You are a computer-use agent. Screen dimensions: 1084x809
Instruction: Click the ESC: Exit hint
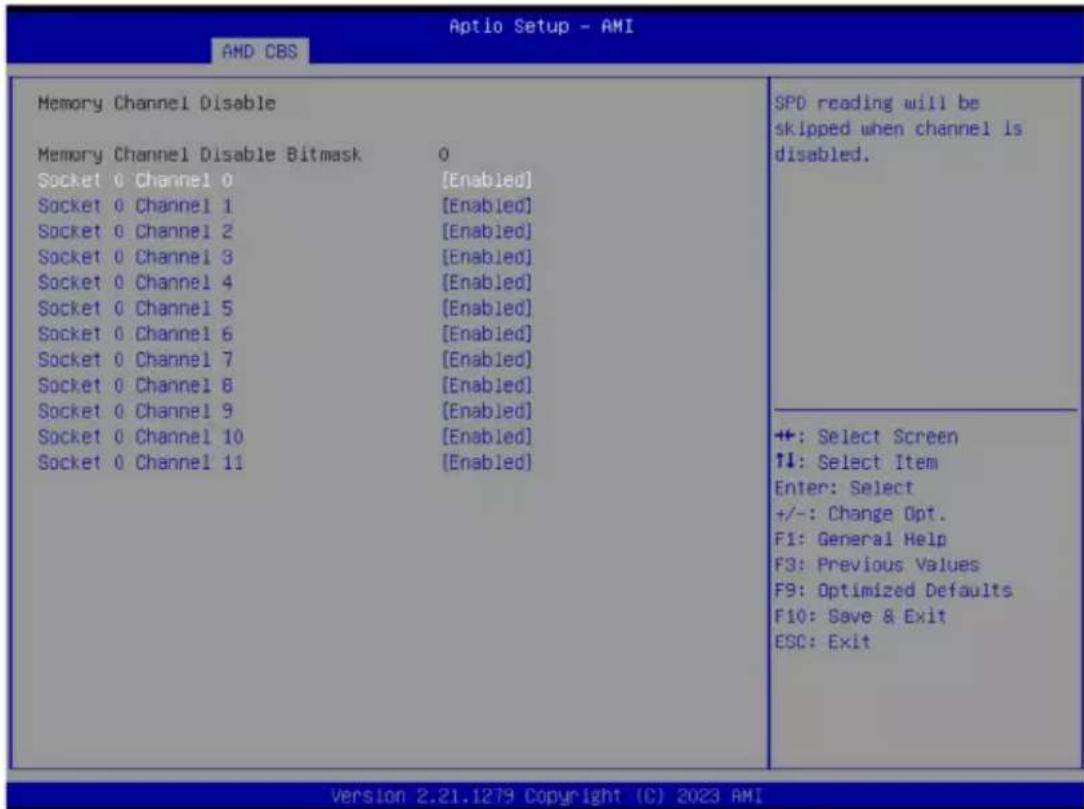(x=823, y=642)
